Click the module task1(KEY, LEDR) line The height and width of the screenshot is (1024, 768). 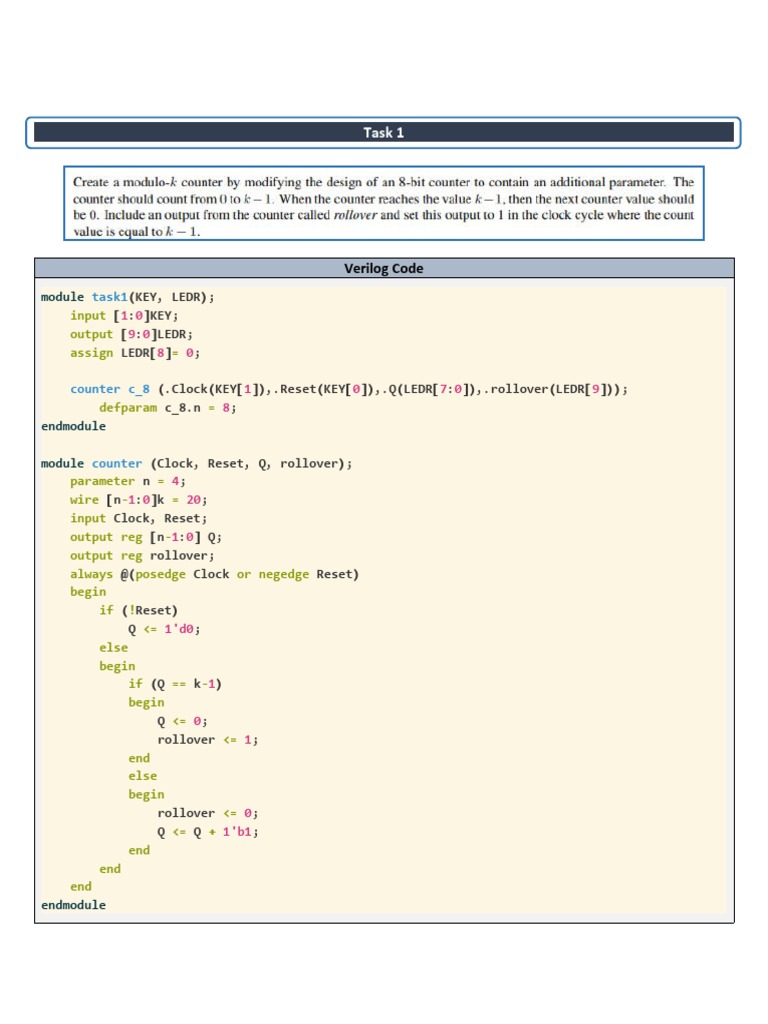[128, 297]
